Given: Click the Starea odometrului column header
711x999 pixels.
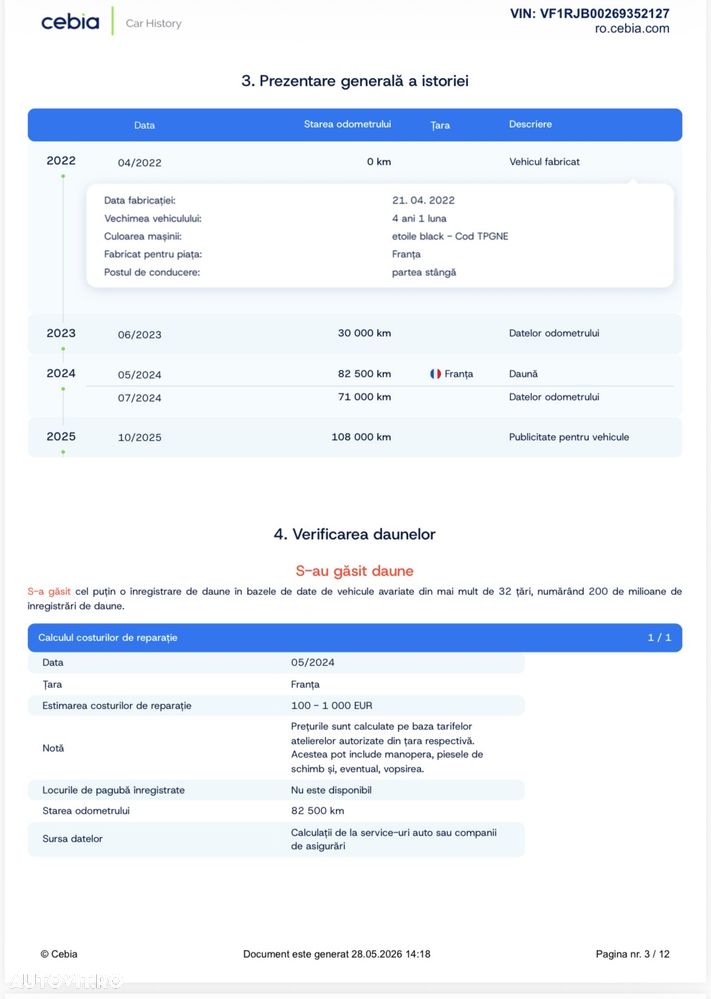Looking at the screenshot, I should (347, 124).
